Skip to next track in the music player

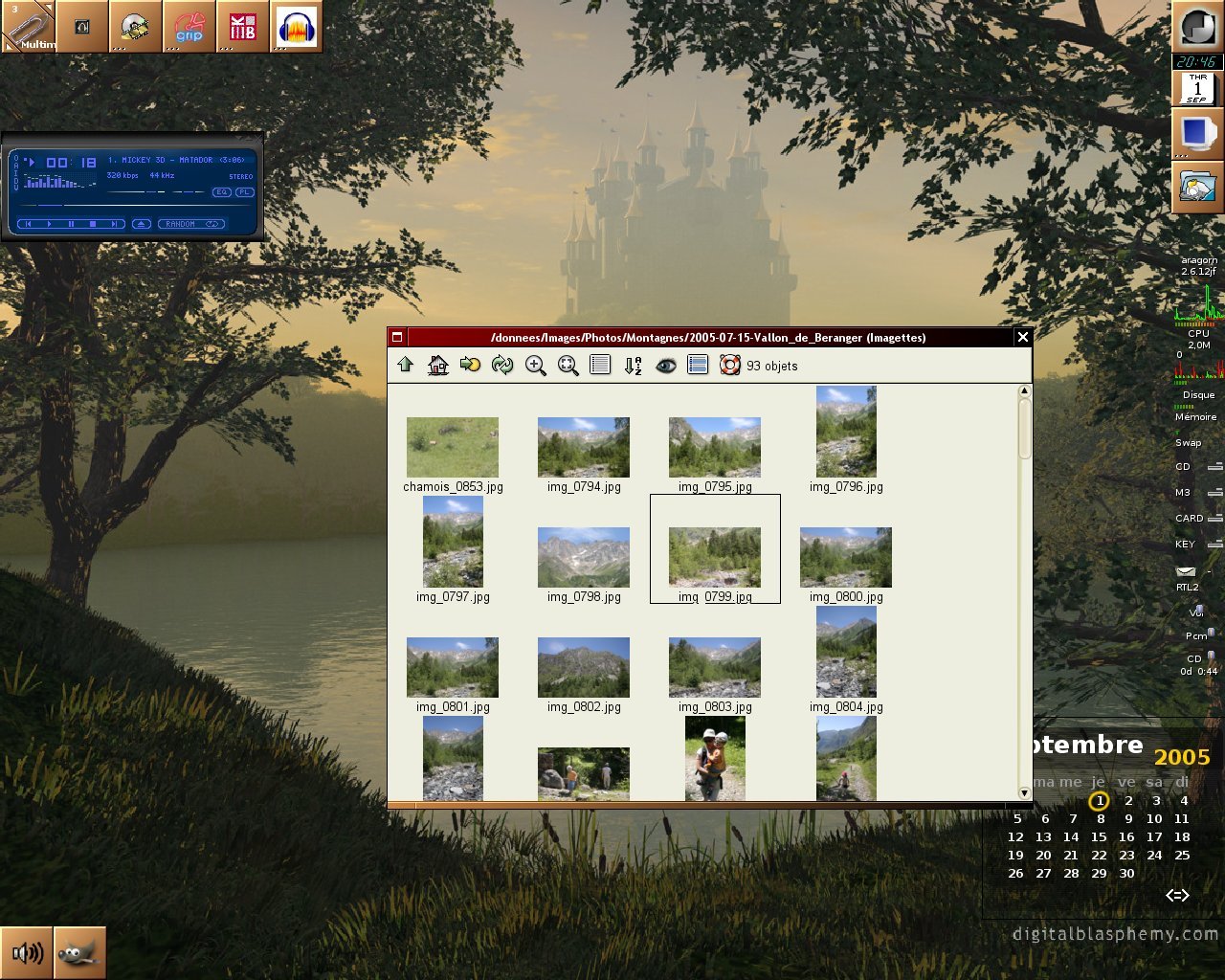pyautogui.click(x=114, y=224)
